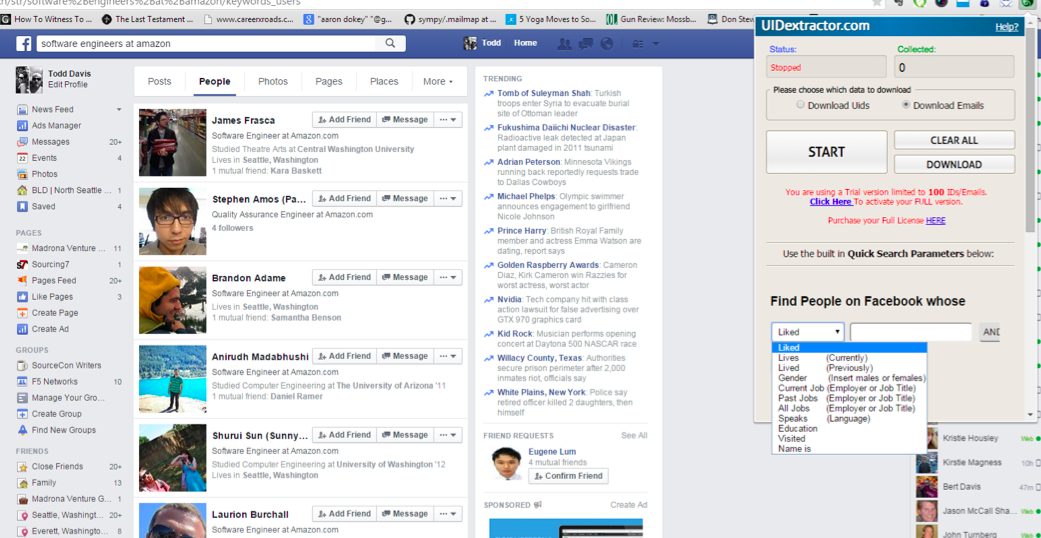Choose Speaks Language option
The width and height of the screenshot is (1041, 538).
coord(847,418)
